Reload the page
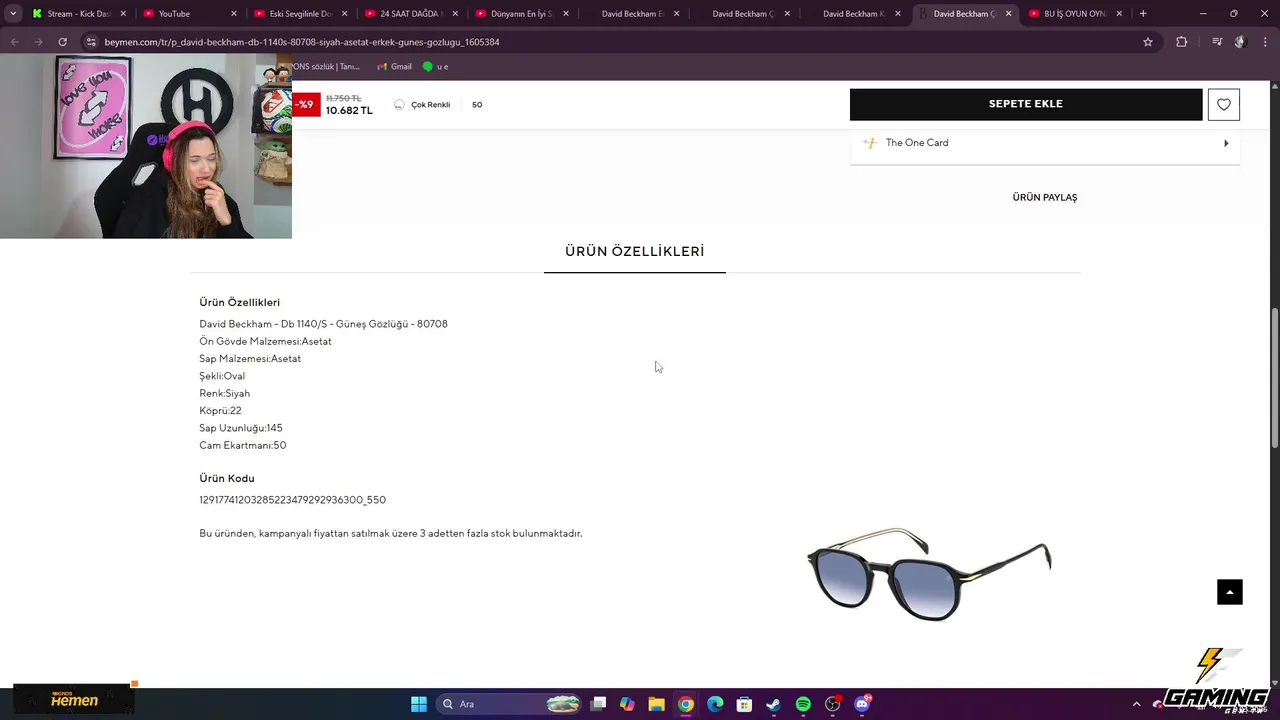This screenshot has height=720, width=1280. [x=62, y=42]
